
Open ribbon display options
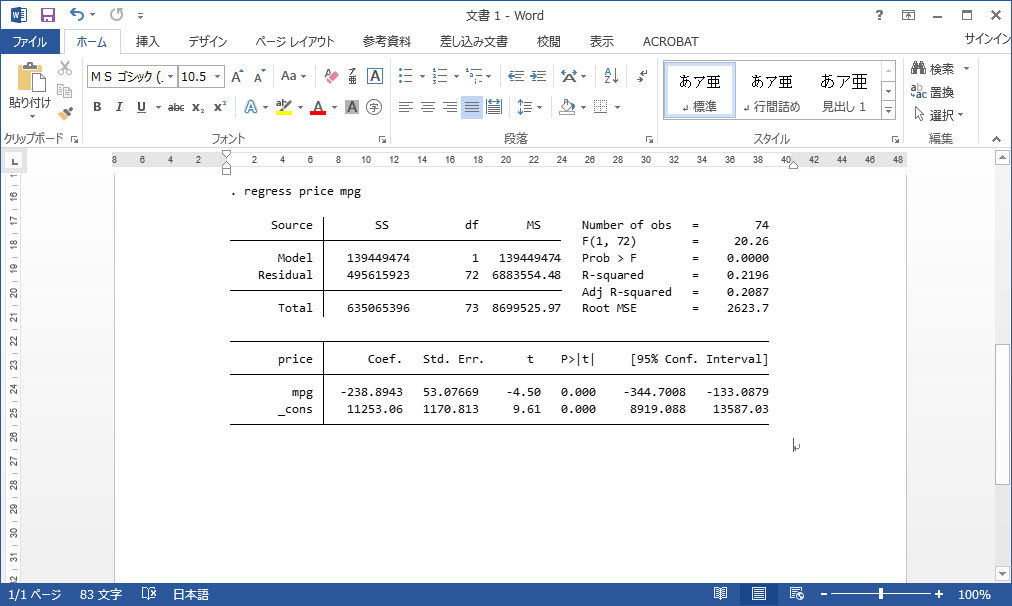pyautogui.click(x=908, y=15)
